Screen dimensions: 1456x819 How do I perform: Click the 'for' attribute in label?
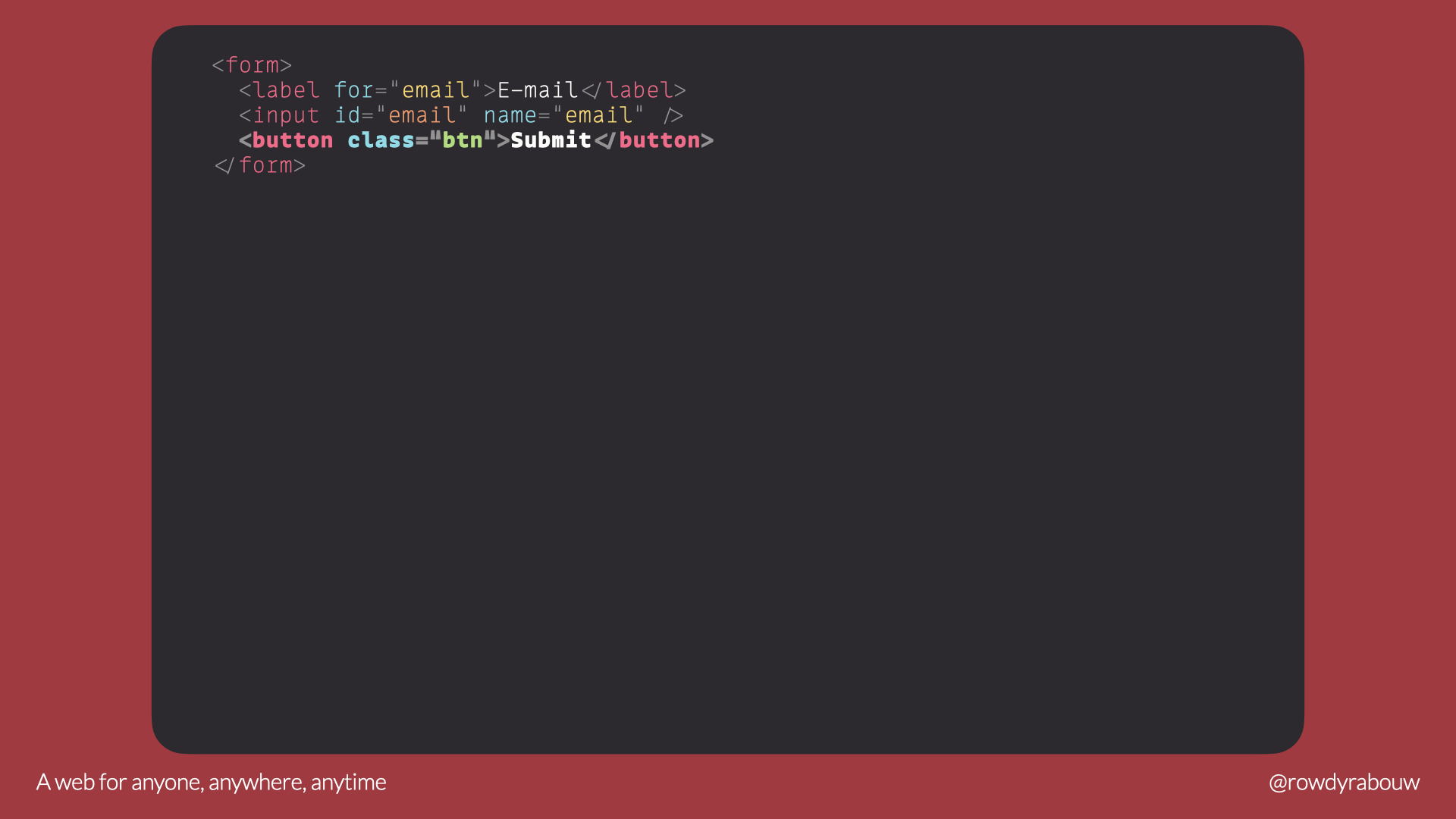(353, 90)
